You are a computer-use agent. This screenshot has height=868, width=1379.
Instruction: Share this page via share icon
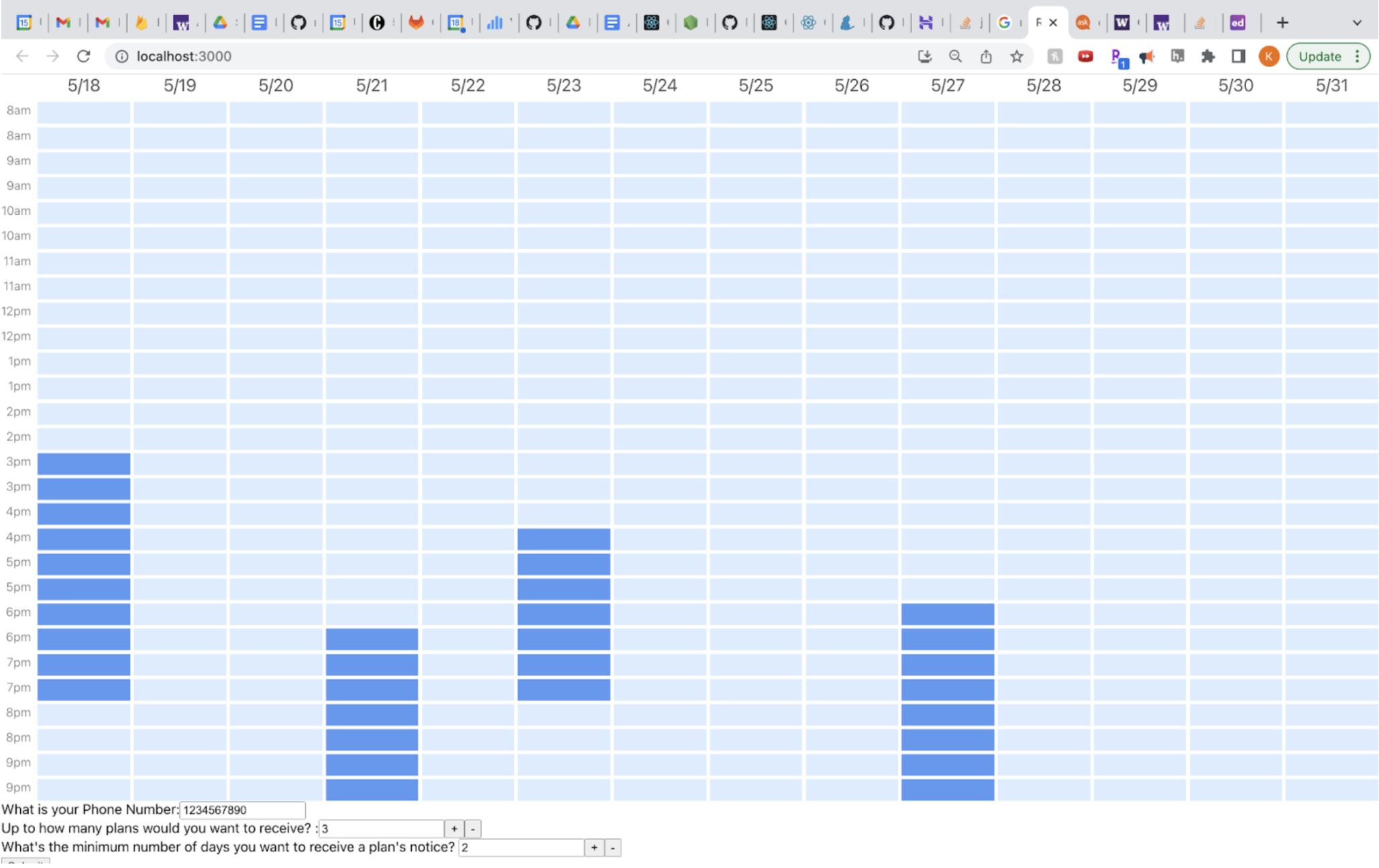coord(986,56)
